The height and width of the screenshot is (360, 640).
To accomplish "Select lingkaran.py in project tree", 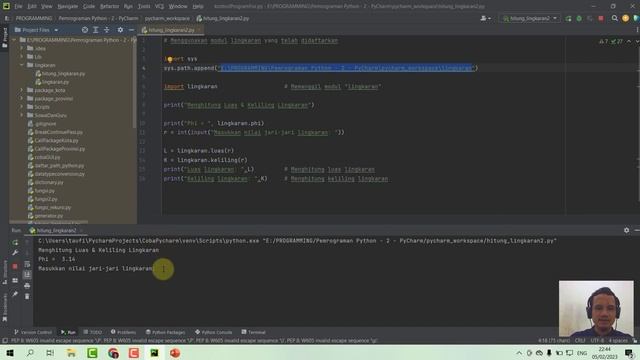I will pos(52,82).
